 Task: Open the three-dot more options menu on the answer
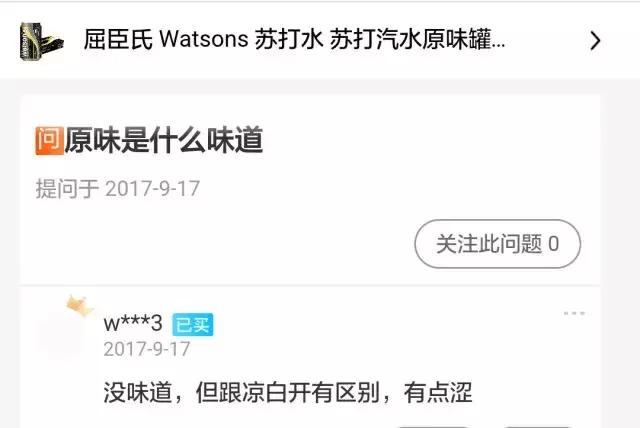coord(574,313)
